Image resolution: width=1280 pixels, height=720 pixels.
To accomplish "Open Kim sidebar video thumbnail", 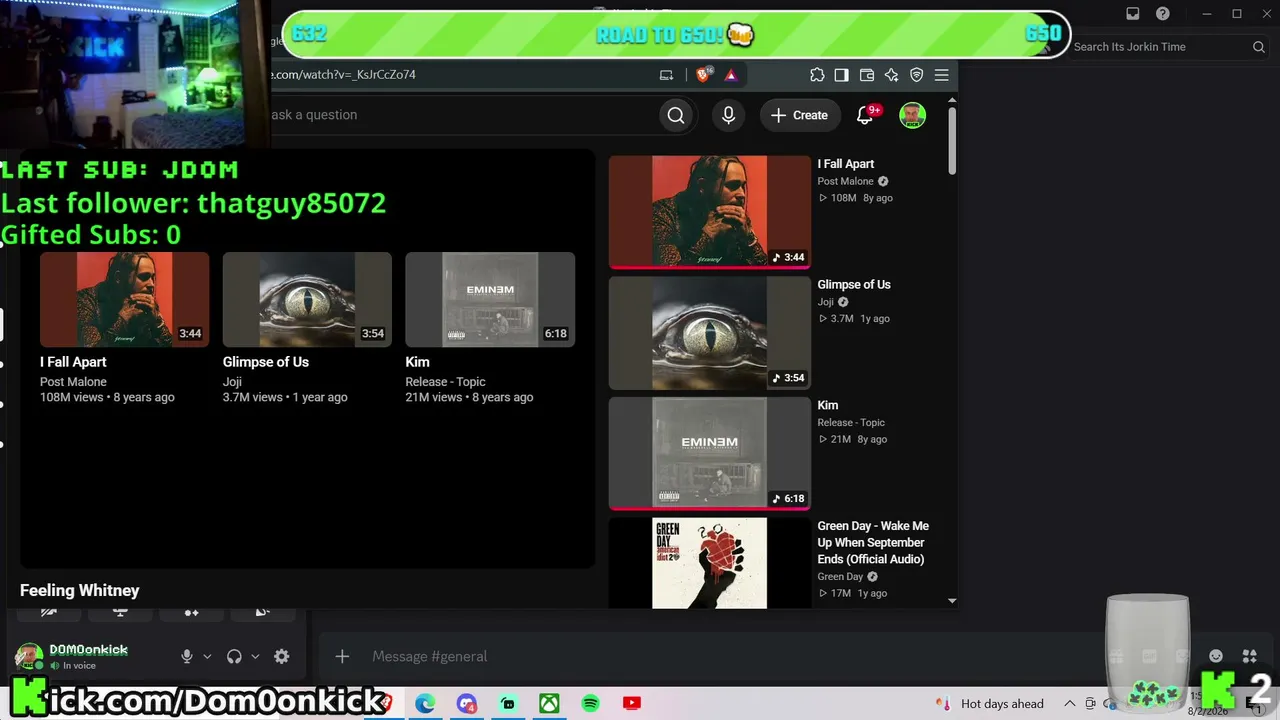I will click(x=710, y=453).
